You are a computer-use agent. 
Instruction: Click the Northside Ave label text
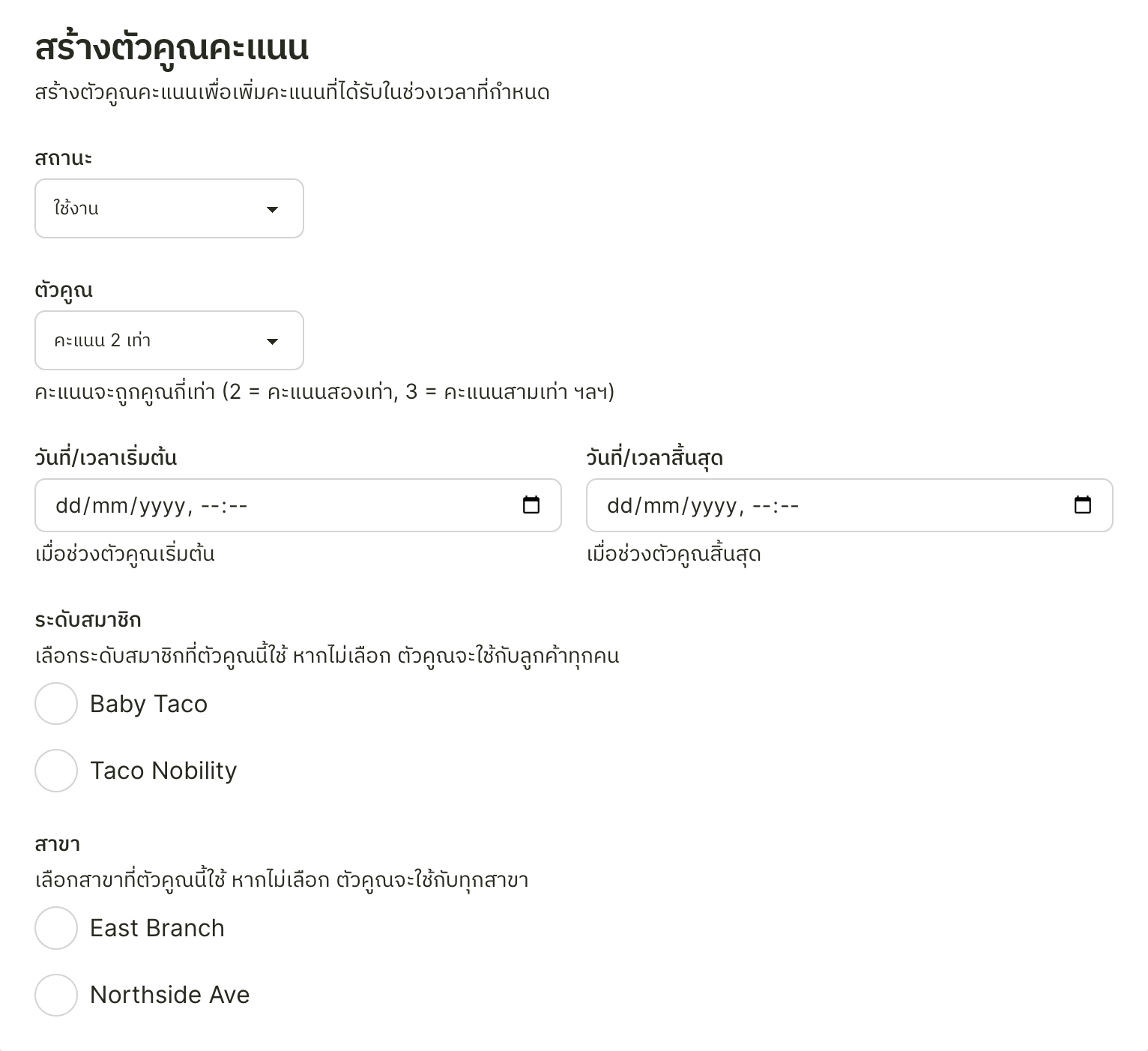[x=170, y=995]
